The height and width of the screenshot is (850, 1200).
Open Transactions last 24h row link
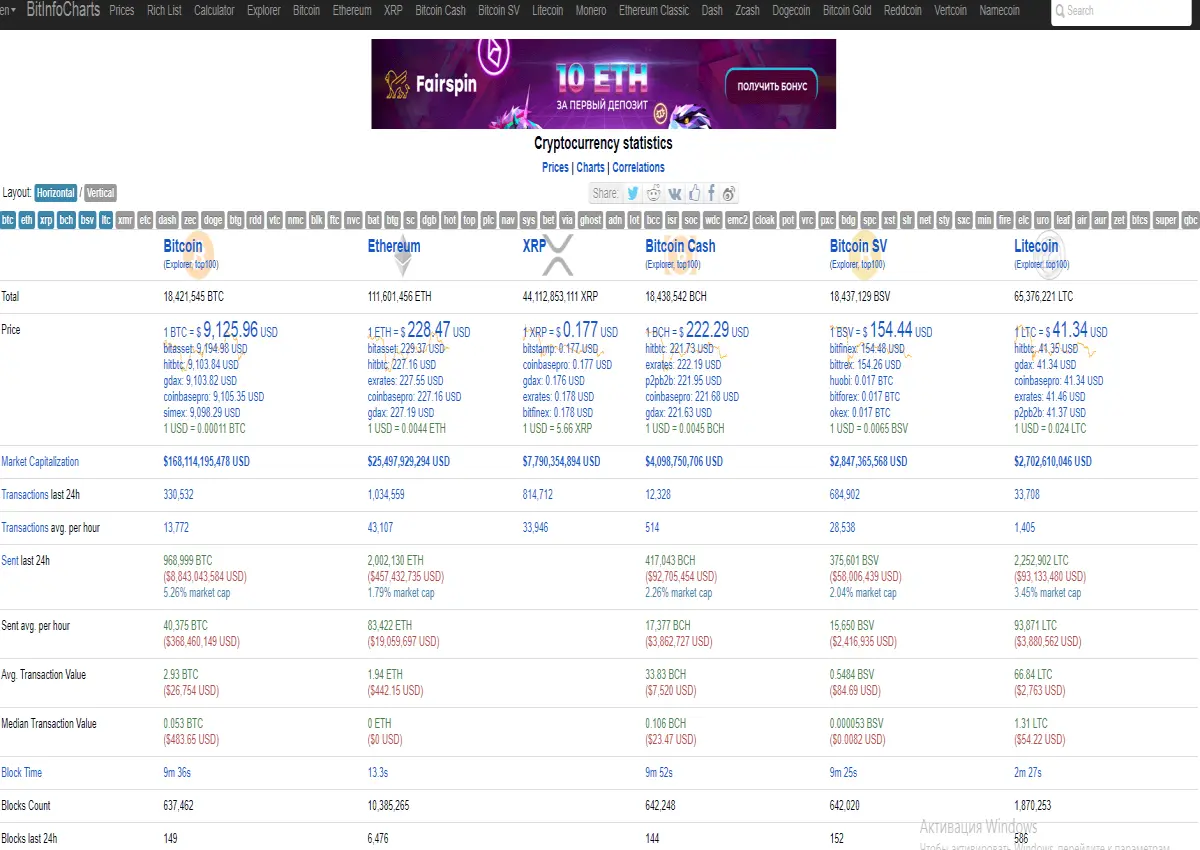pos(24,495)
